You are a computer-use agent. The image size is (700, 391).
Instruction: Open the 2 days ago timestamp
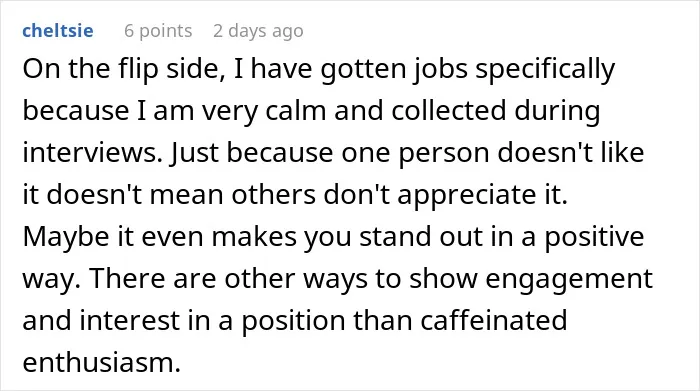click(258, 31)
